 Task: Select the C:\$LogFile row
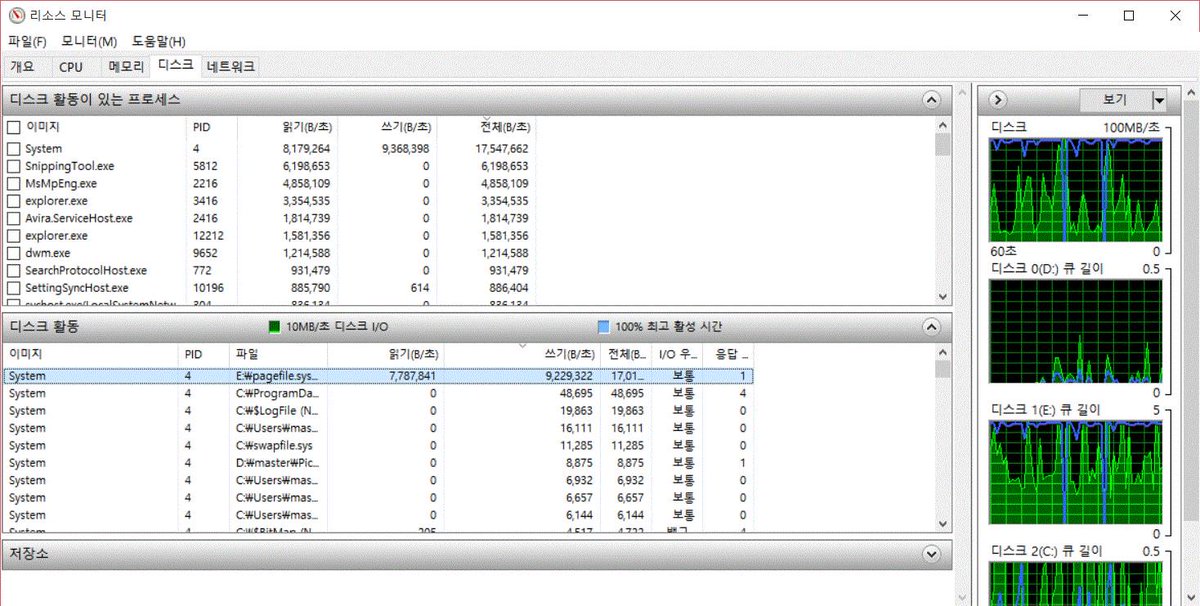tap(379, 411)
